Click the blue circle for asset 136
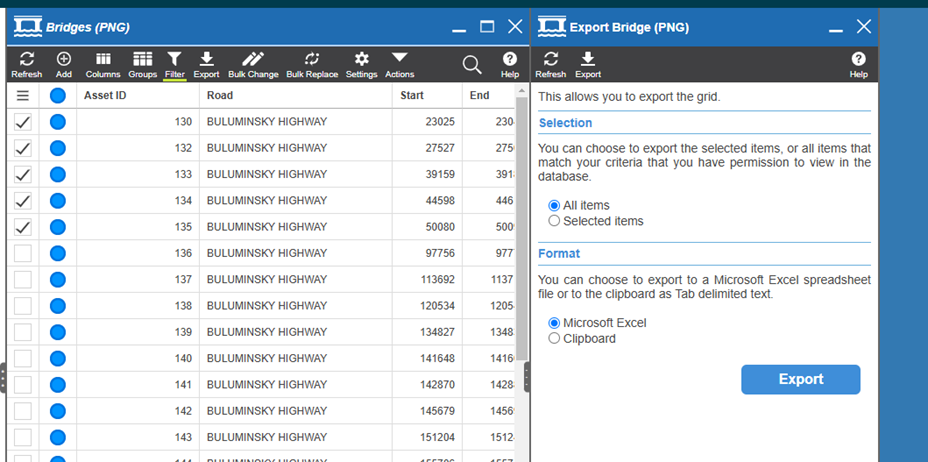Screen dimensions: 928x462 (57, 253)
